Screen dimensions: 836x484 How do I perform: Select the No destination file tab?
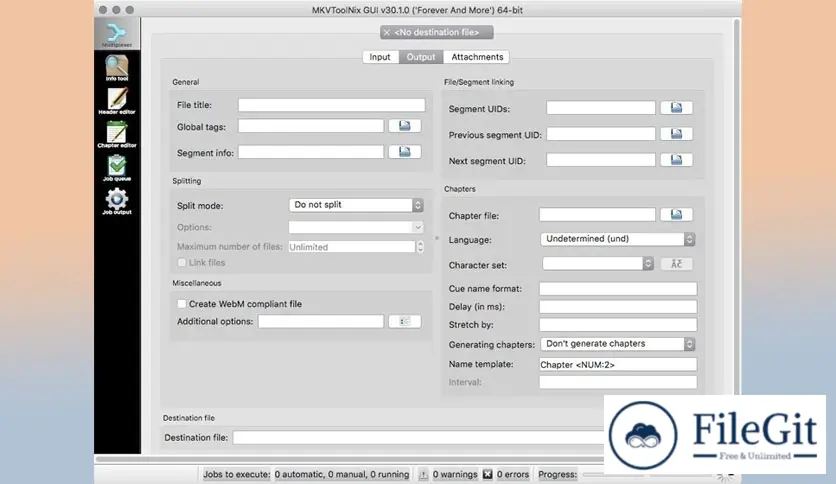pos(437,33)
